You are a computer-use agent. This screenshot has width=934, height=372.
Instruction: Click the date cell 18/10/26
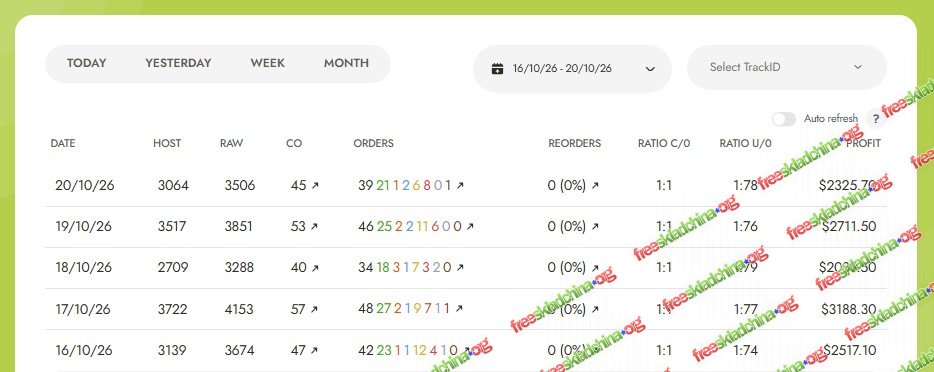83,268
